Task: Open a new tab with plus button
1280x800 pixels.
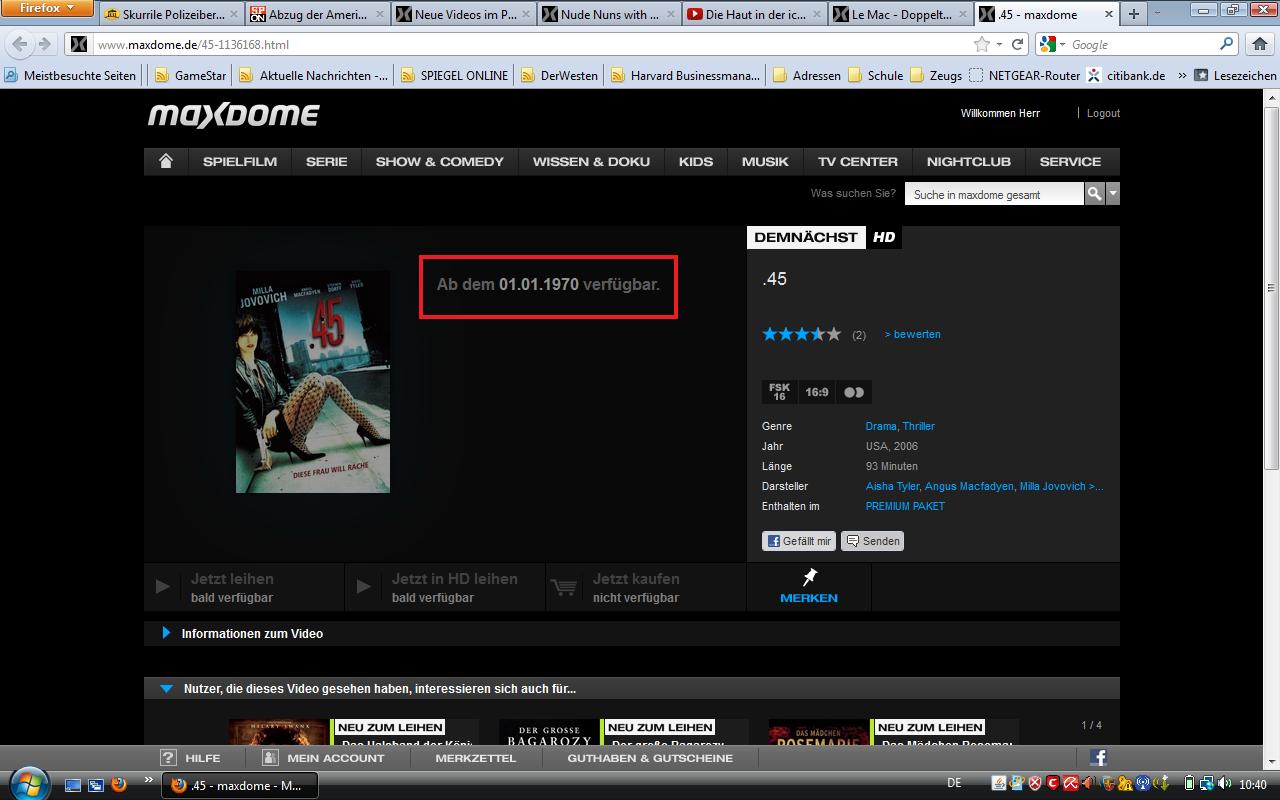Action: tap(1134, 14)
